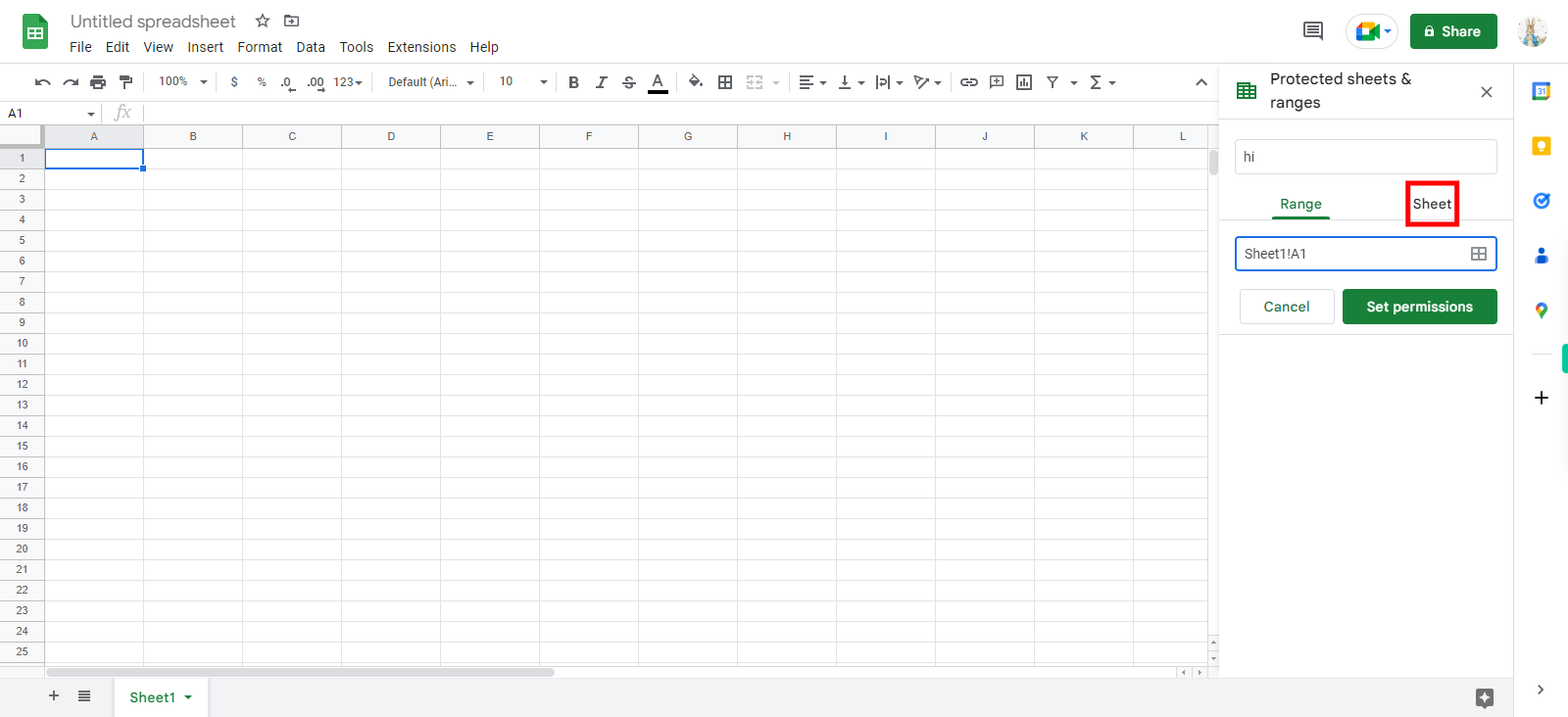Click the Redo icon
Screen dimensions: 1568x717
[71, 82]
